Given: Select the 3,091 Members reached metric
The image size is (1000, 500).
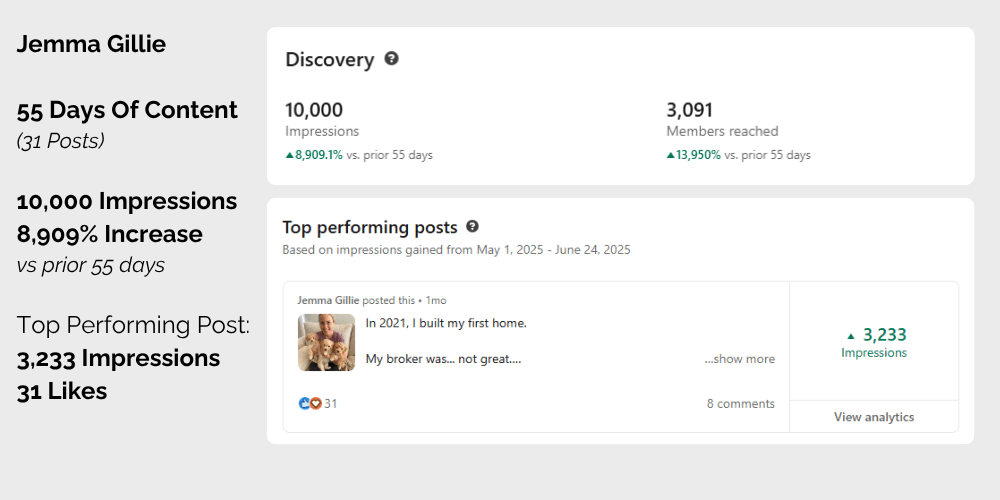Looking at the screenshot, I should (723, 119).
